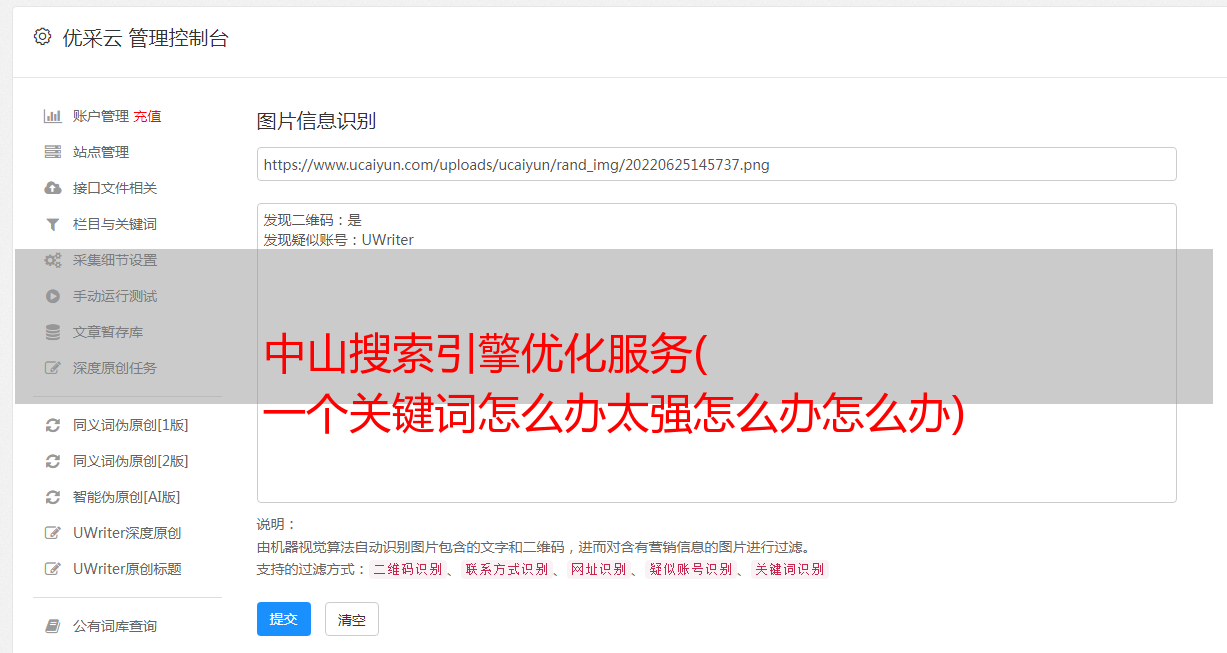Viewport: 1227px width, 653px height.
Task: Click the server icon beside 站点管理
Action: pyautogui.click(x=53, y=152)
